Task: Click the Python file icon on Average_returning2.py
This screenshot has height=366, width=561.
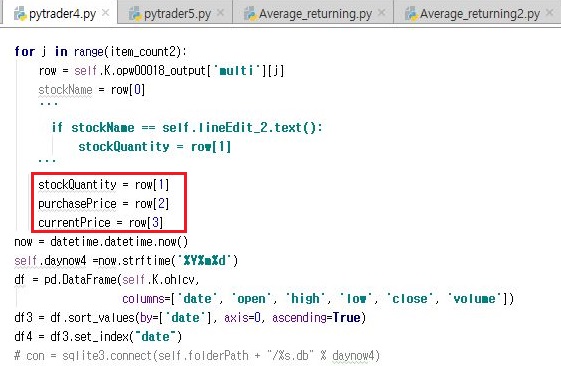Action: pos(411,14)
